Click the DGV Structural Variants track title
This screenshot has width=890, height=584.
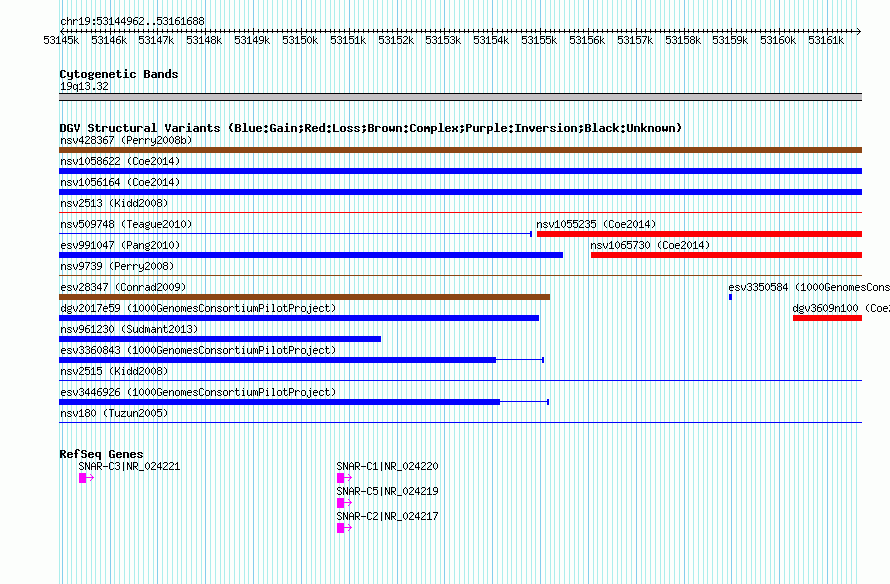coord(371,128)
